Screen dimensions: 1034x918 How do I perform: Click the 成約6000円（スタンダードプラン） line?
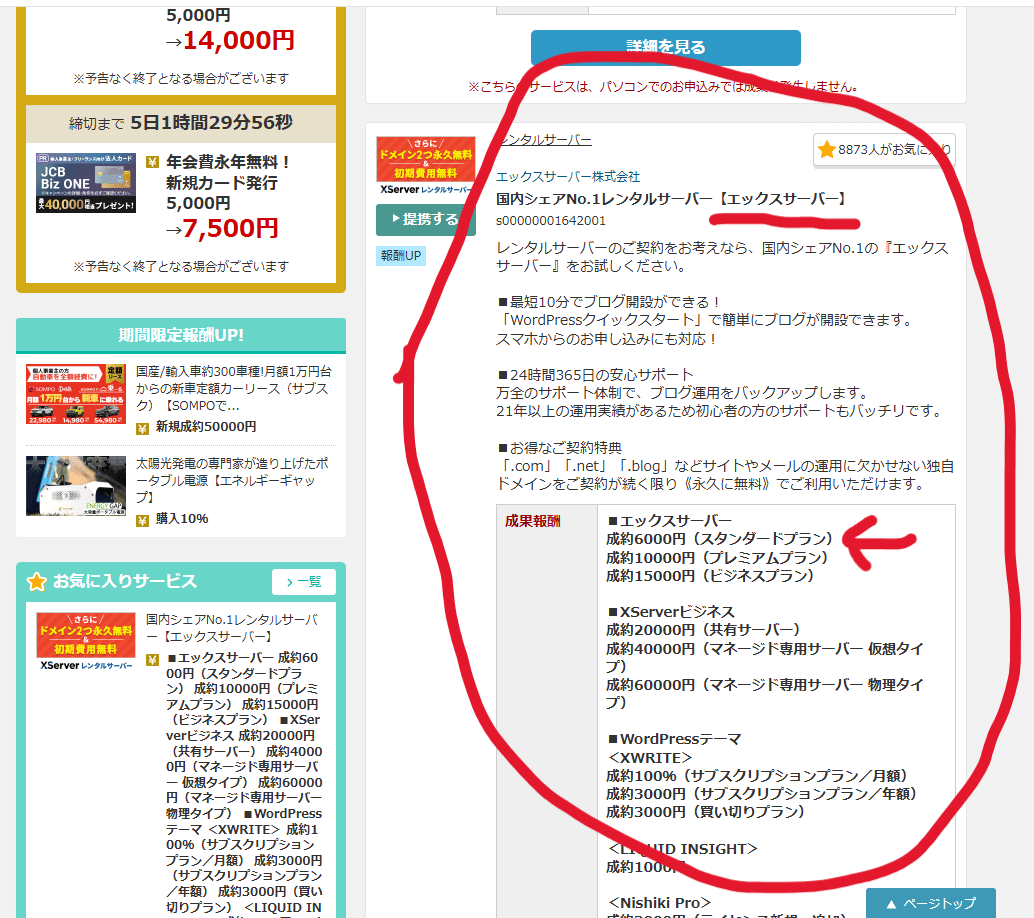[x=719, y=539]
